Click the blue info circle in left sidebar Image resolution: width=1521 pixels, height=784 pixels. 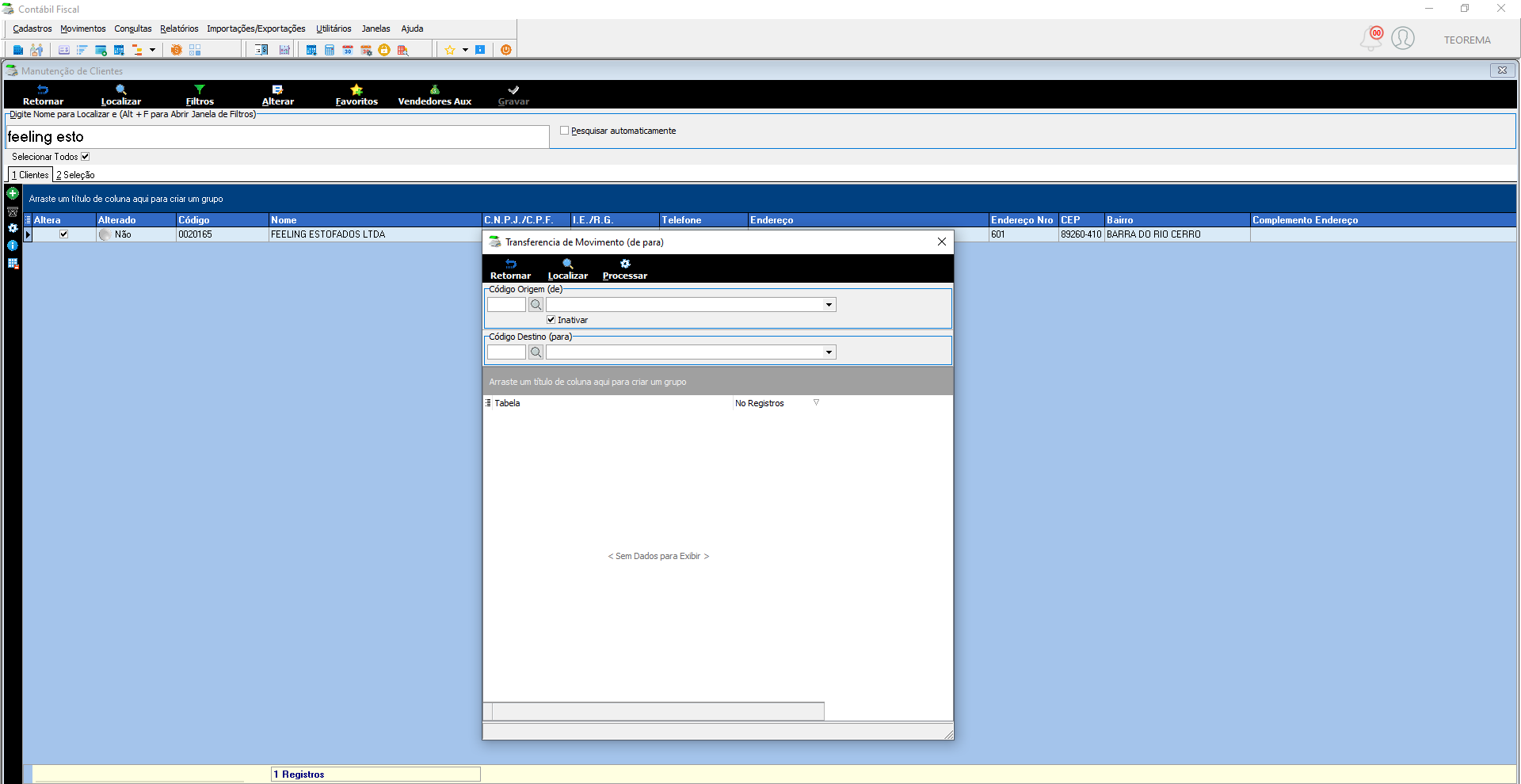click(13, 245)
